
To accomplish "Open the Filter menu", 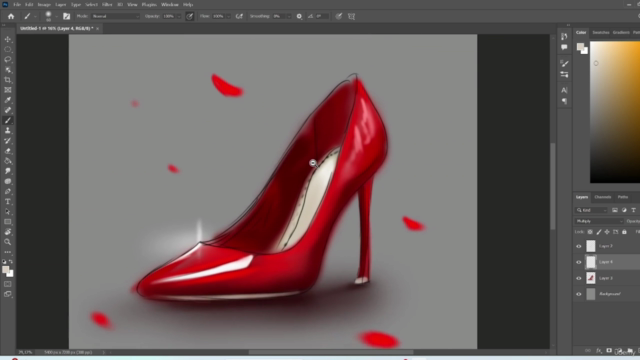I will click(x=107, y=4).
